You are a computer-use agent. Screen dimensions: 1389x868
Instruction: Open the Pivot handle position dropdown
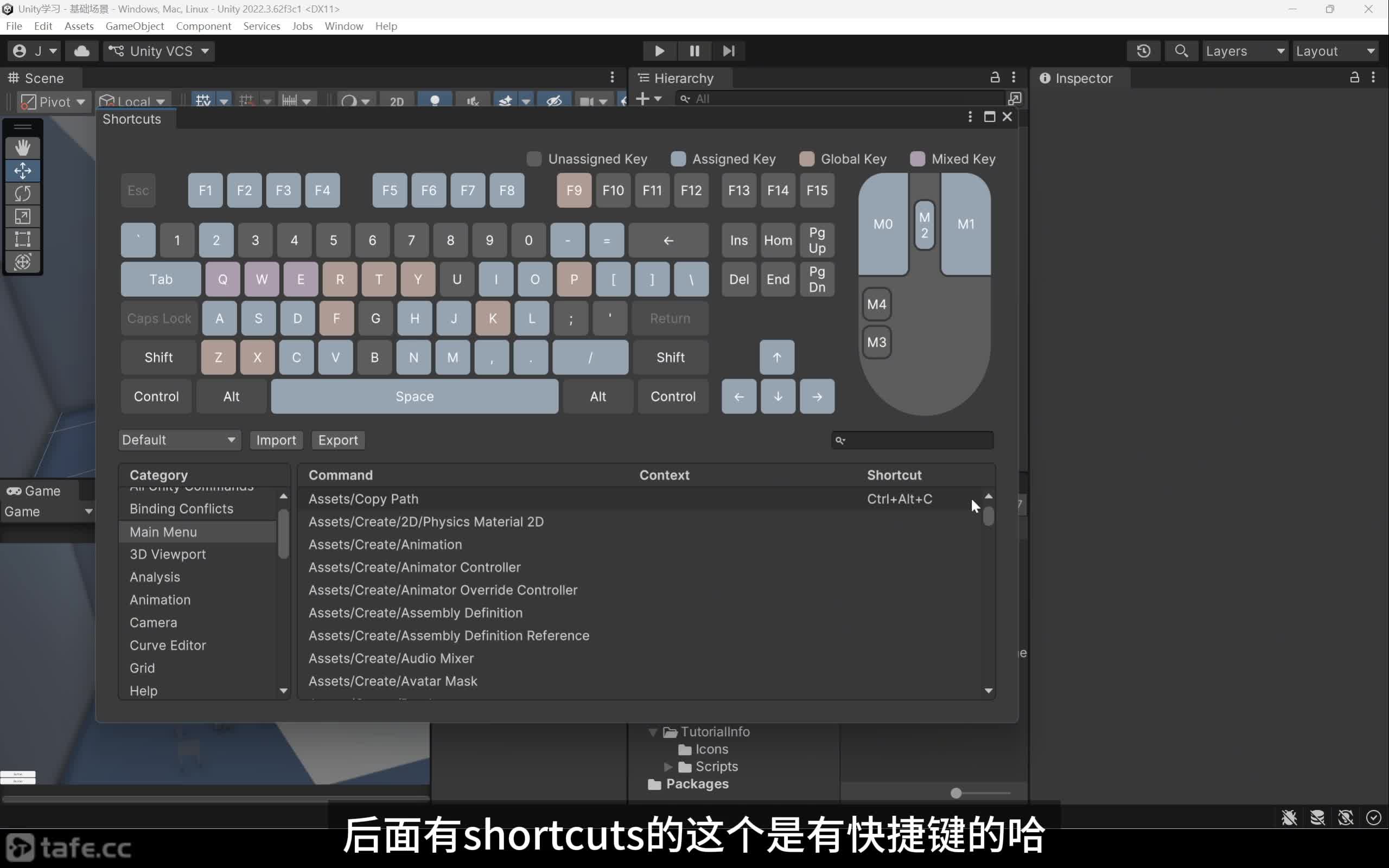[53, 102]
